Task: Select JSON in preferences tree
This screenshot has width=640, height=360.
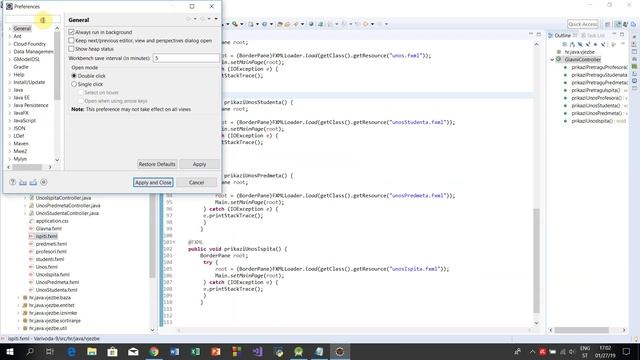Action: pos(19,128)
